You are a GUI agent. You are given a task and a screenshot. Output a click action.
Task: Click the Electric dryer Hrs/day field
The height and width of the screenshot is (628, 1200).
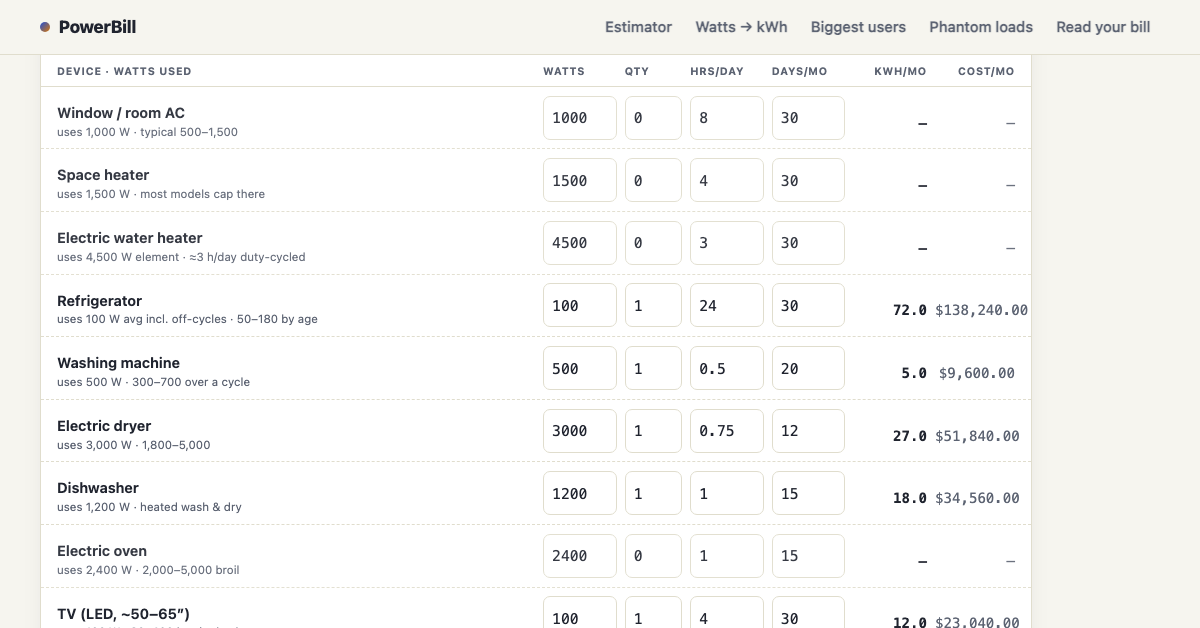[727, 431]
